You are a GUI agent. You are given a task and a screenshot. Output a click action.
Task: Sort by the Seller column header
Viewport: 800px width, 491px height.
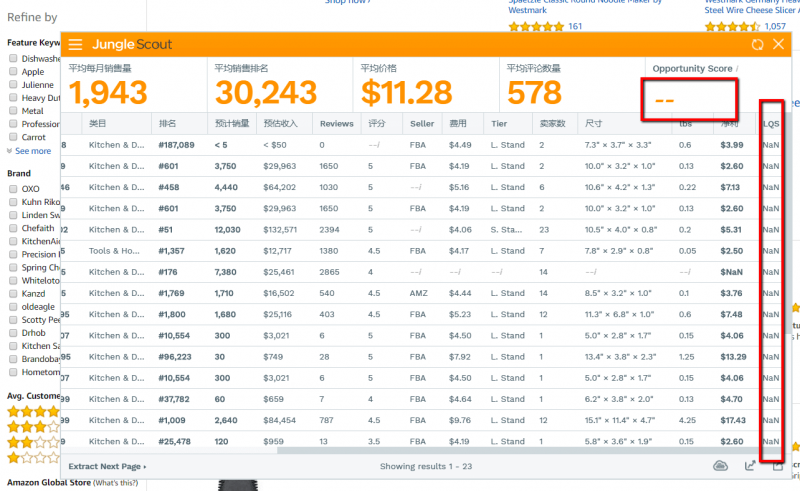point(422,124)
